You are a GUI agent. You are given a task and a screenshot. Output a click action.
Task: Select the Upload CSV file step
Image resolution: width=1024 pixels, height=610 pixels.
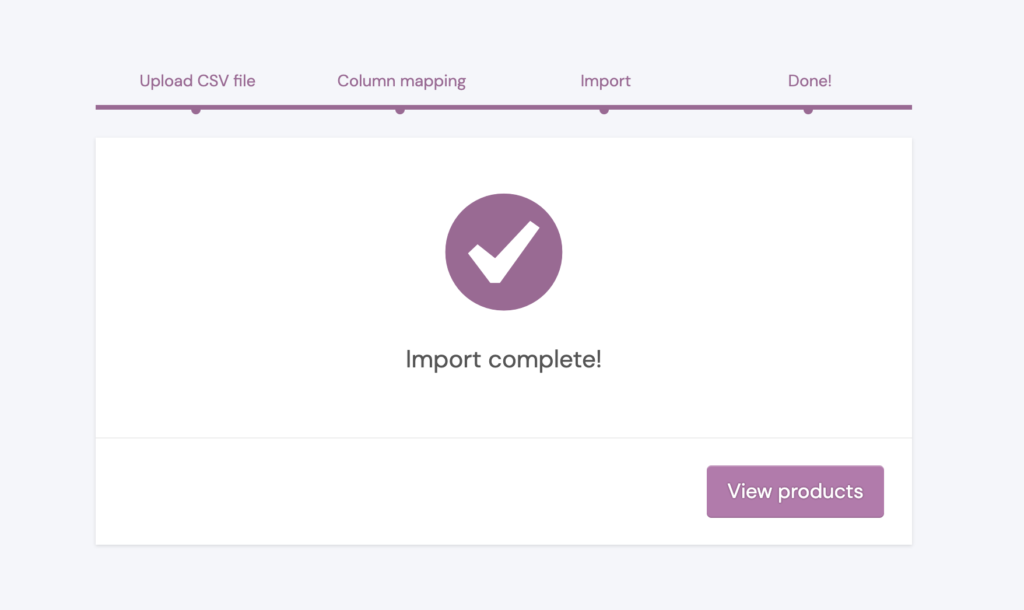point(197,81)
